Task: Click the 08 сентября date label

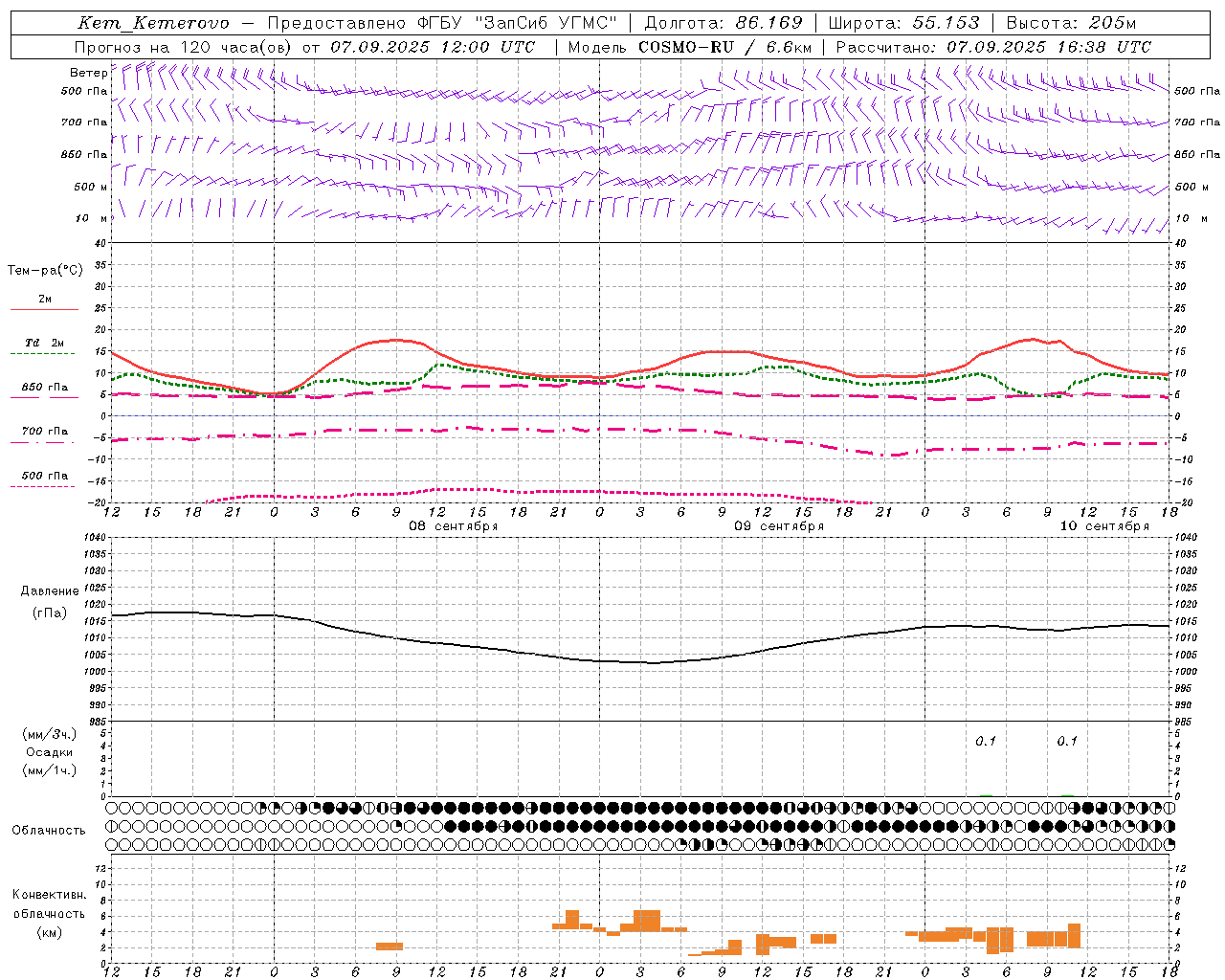Action: tap(454, 526)
